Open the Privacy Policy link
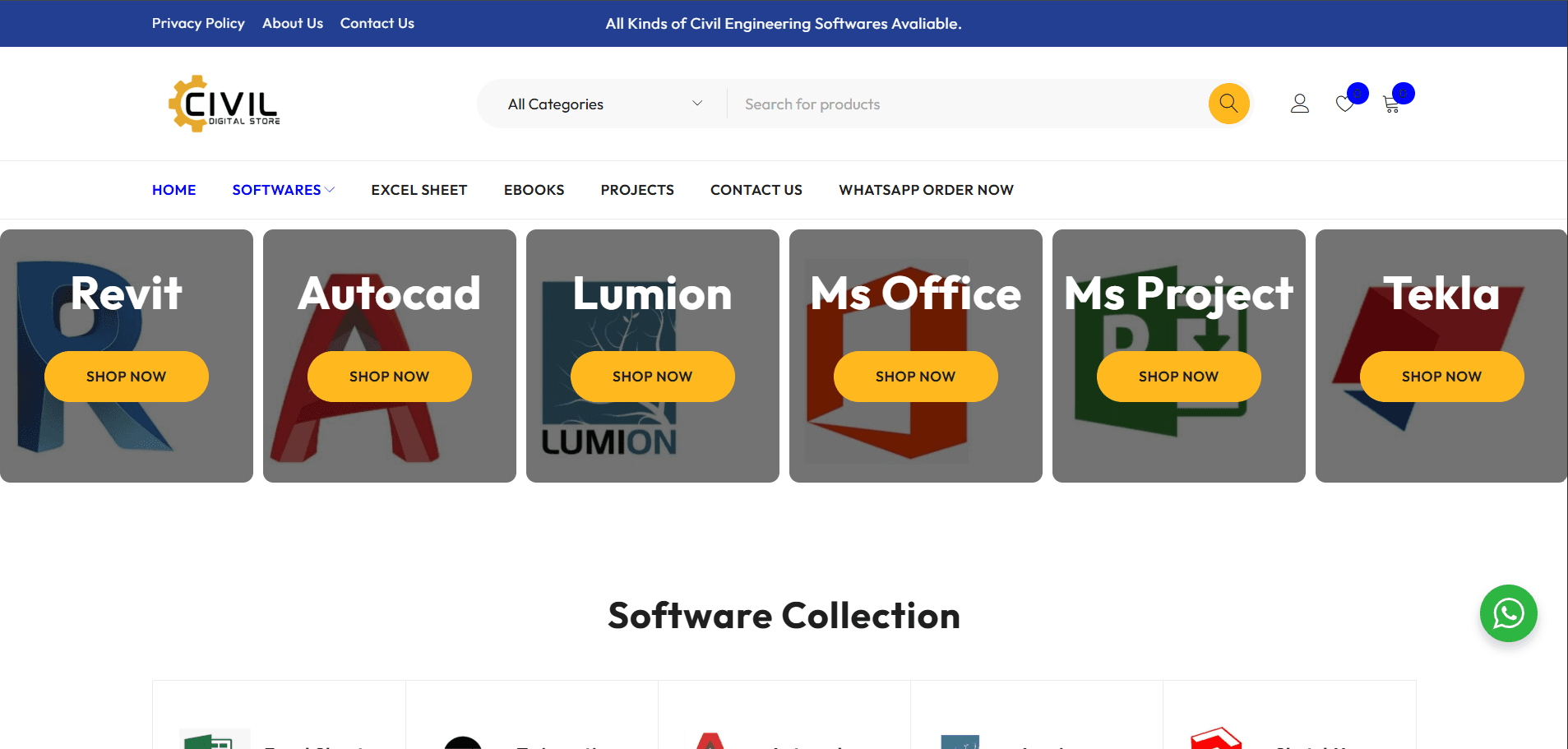 pyautogui.click(x=198, y=23)
